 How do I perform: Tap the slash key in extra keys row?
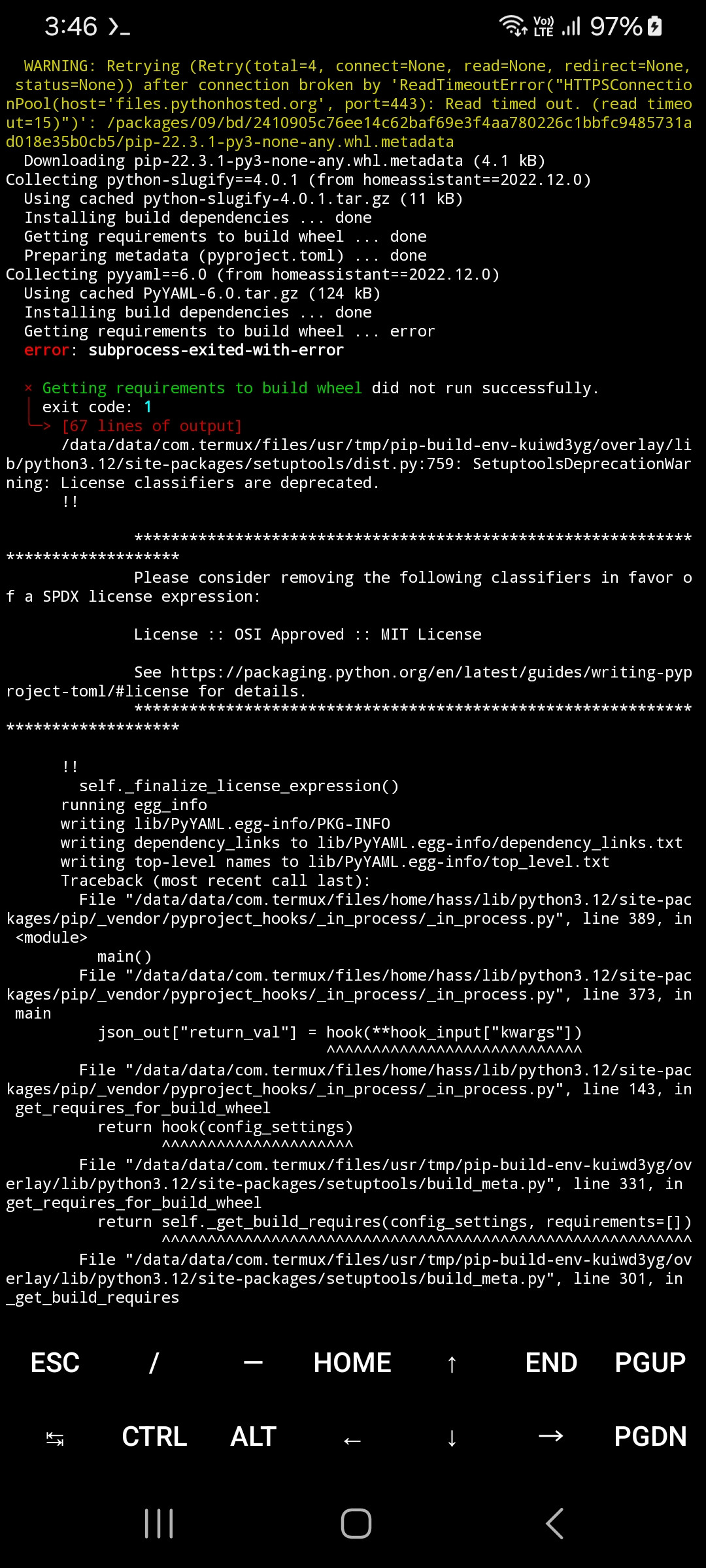pyautogui.click(x=154, y=1363)
